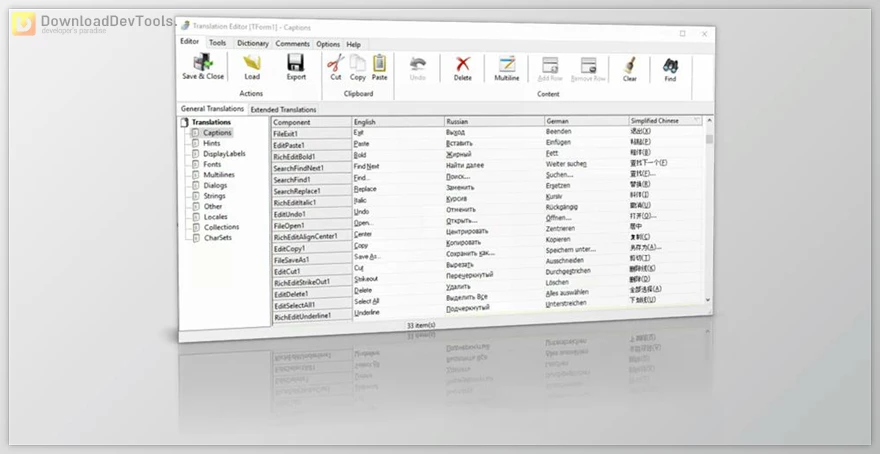Select the SearchReplace1 component row

coord(311,191)
